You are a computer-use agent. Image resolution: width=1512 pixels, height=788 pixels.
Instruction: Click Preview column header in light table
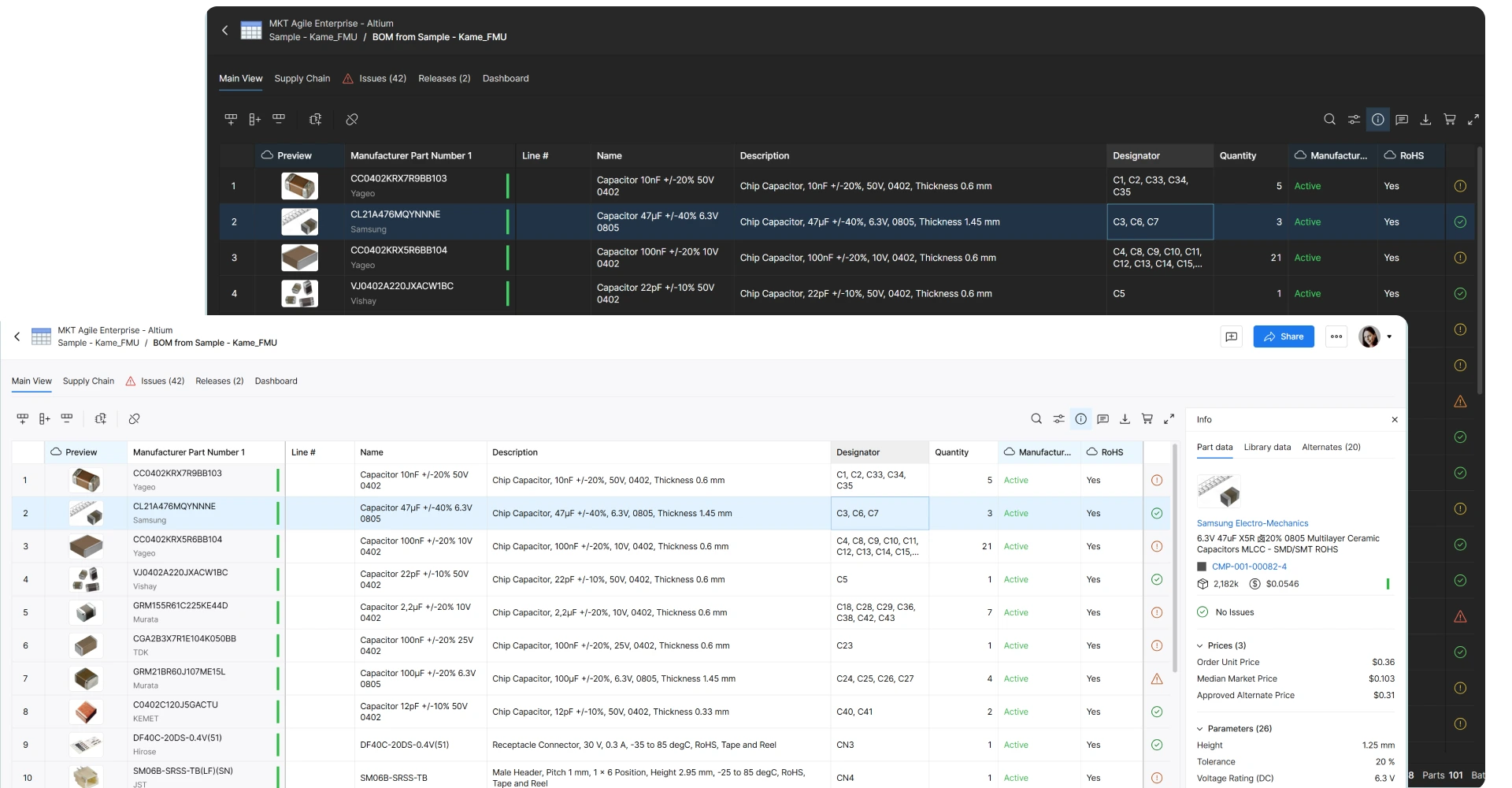86,452
